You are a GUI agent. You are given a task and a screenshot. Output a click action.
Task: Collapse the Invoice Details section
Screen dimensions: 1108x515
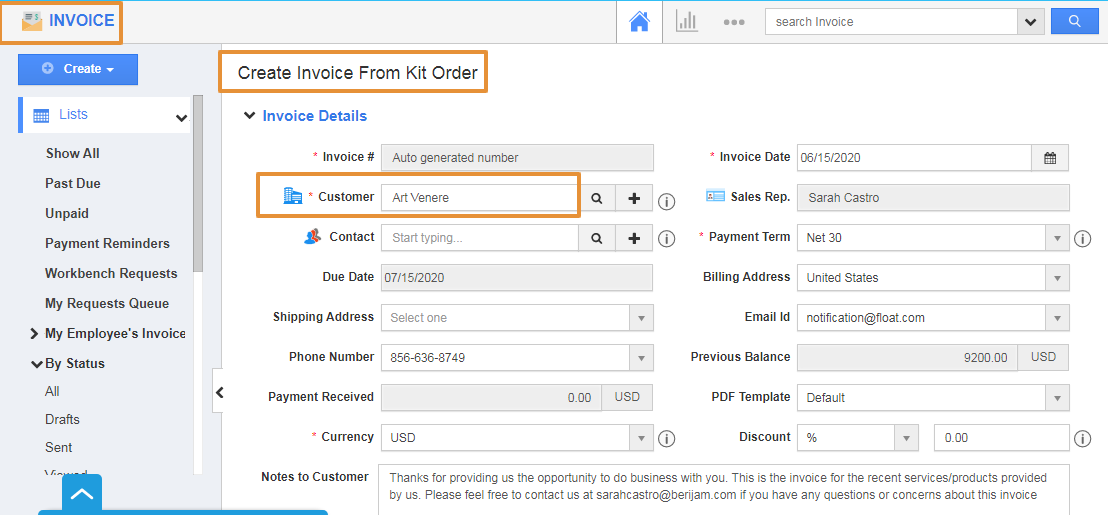(249, 116)
